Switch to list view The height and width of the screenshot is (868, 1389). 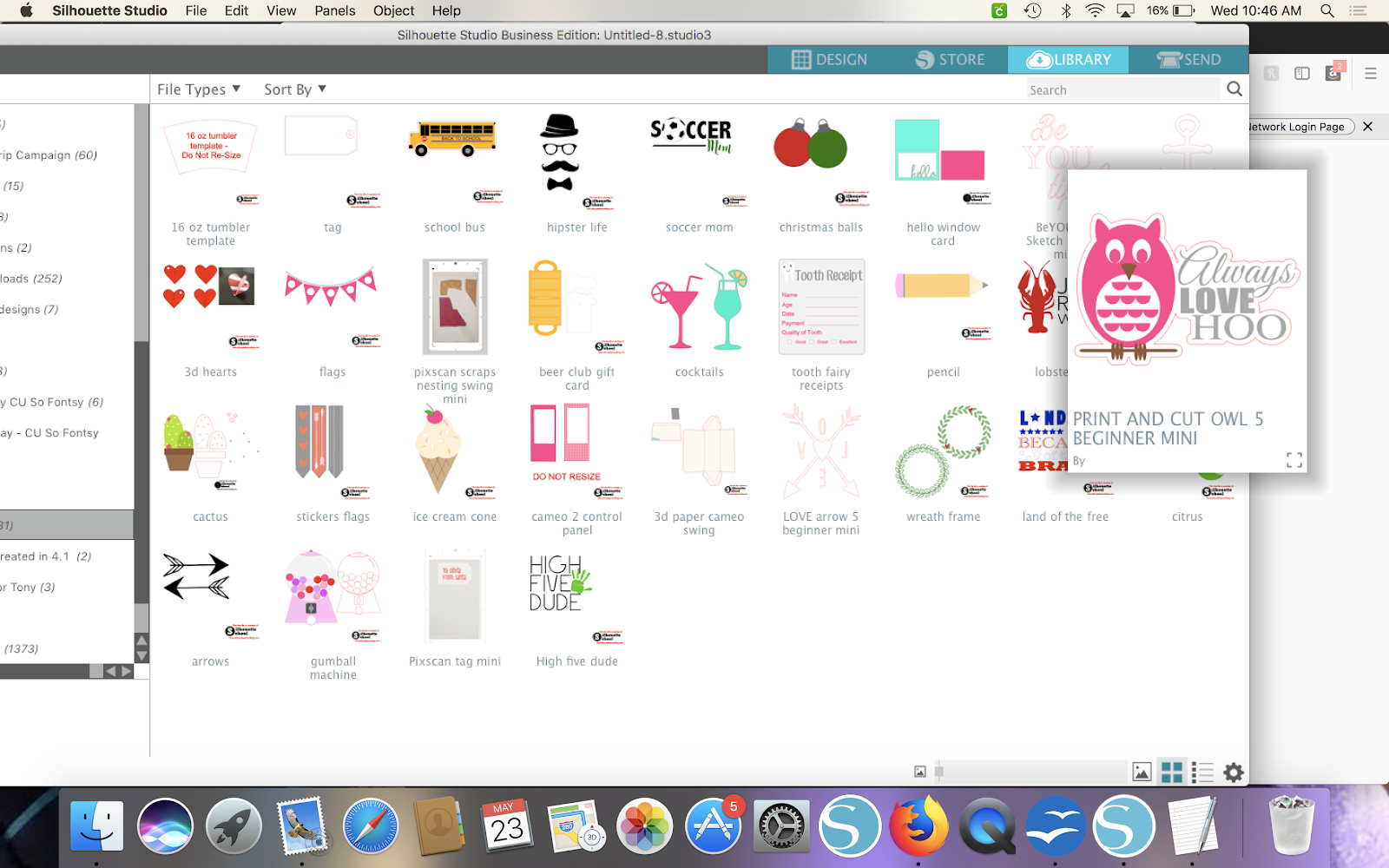point(1202,772)
